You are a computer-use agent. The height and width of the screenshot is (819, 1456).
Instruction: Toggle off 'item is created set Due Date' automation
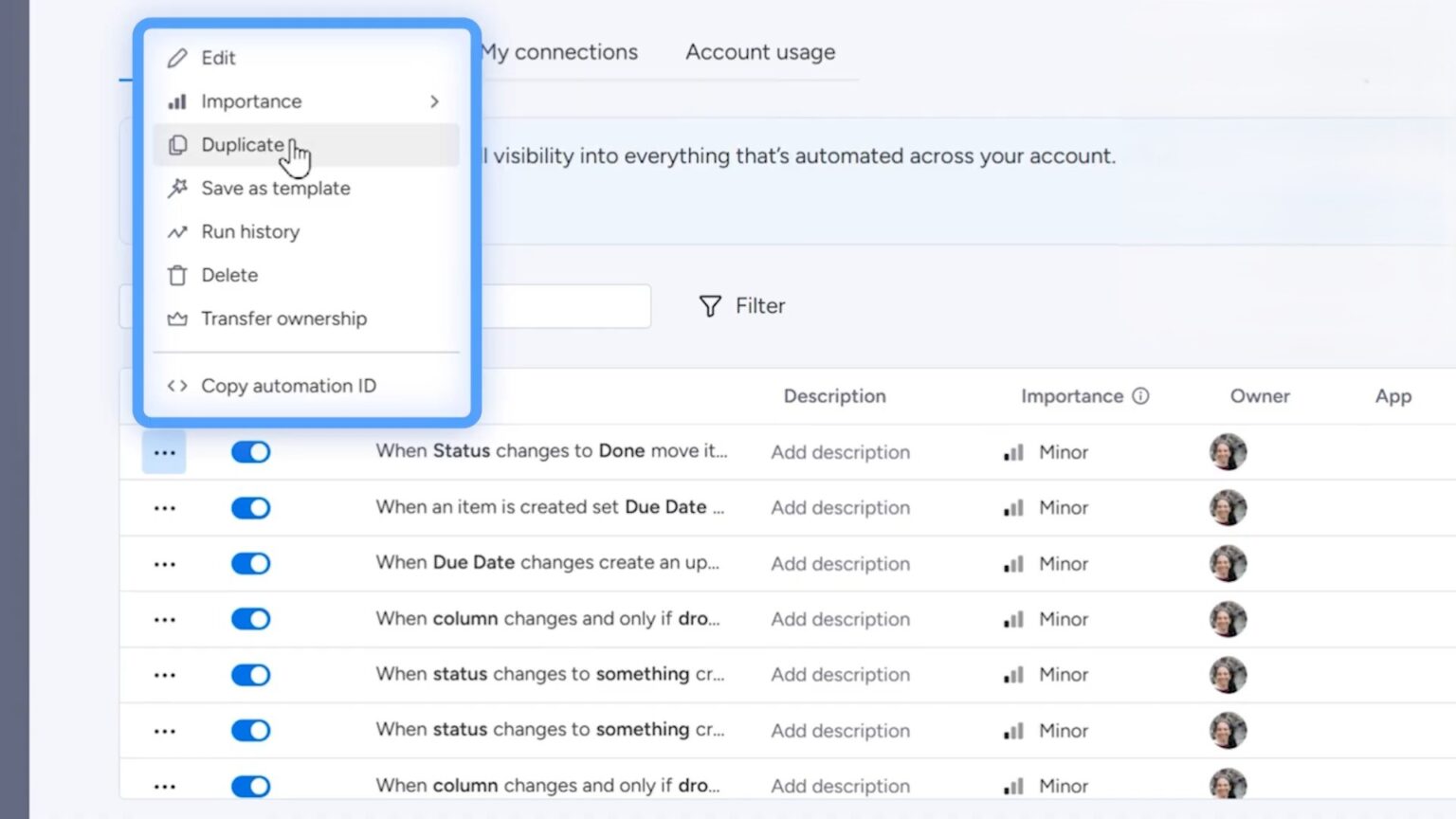[251, 508]
